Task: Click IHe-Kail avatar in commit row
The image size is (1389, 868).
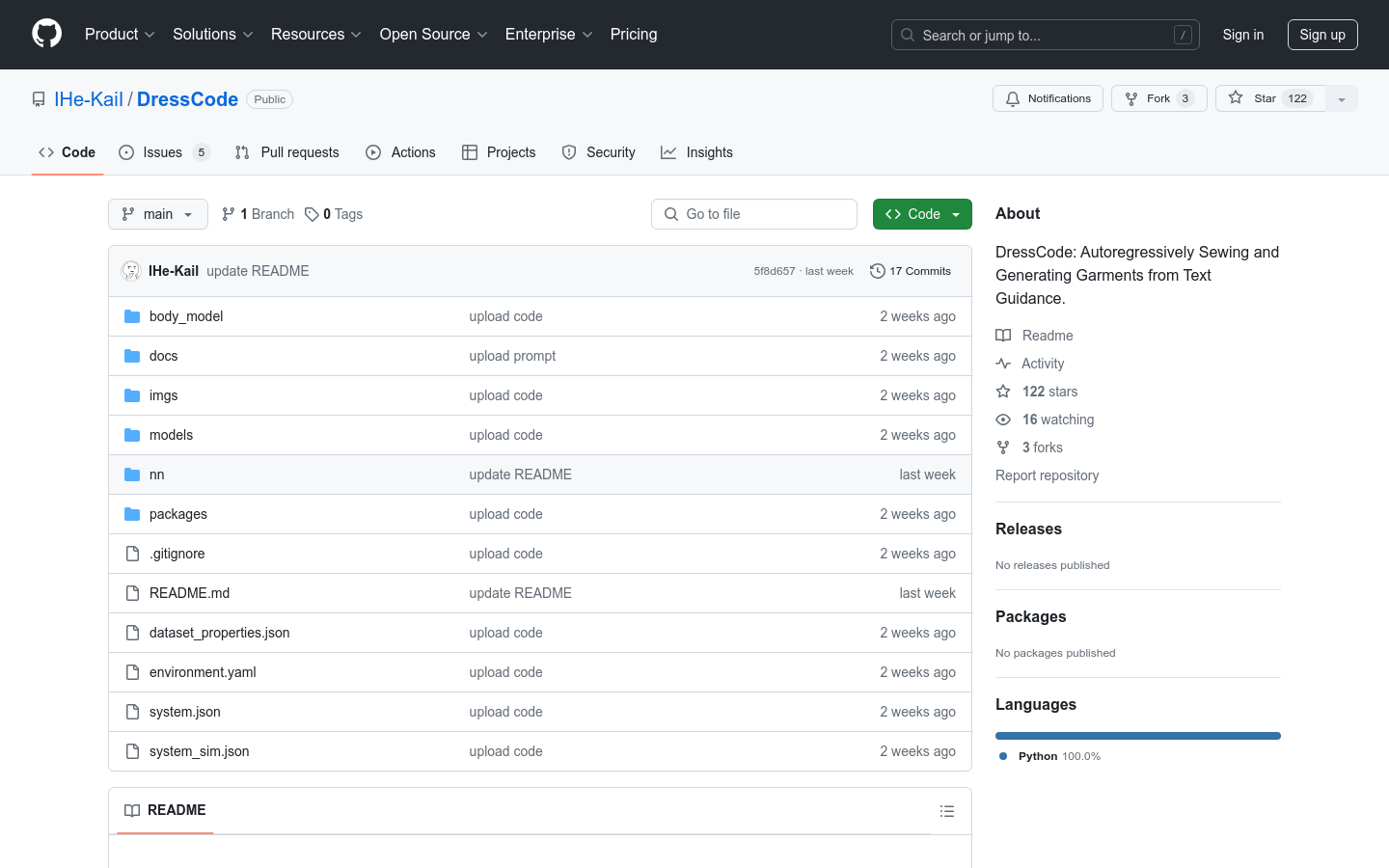Action: click(x=131, y=271)
